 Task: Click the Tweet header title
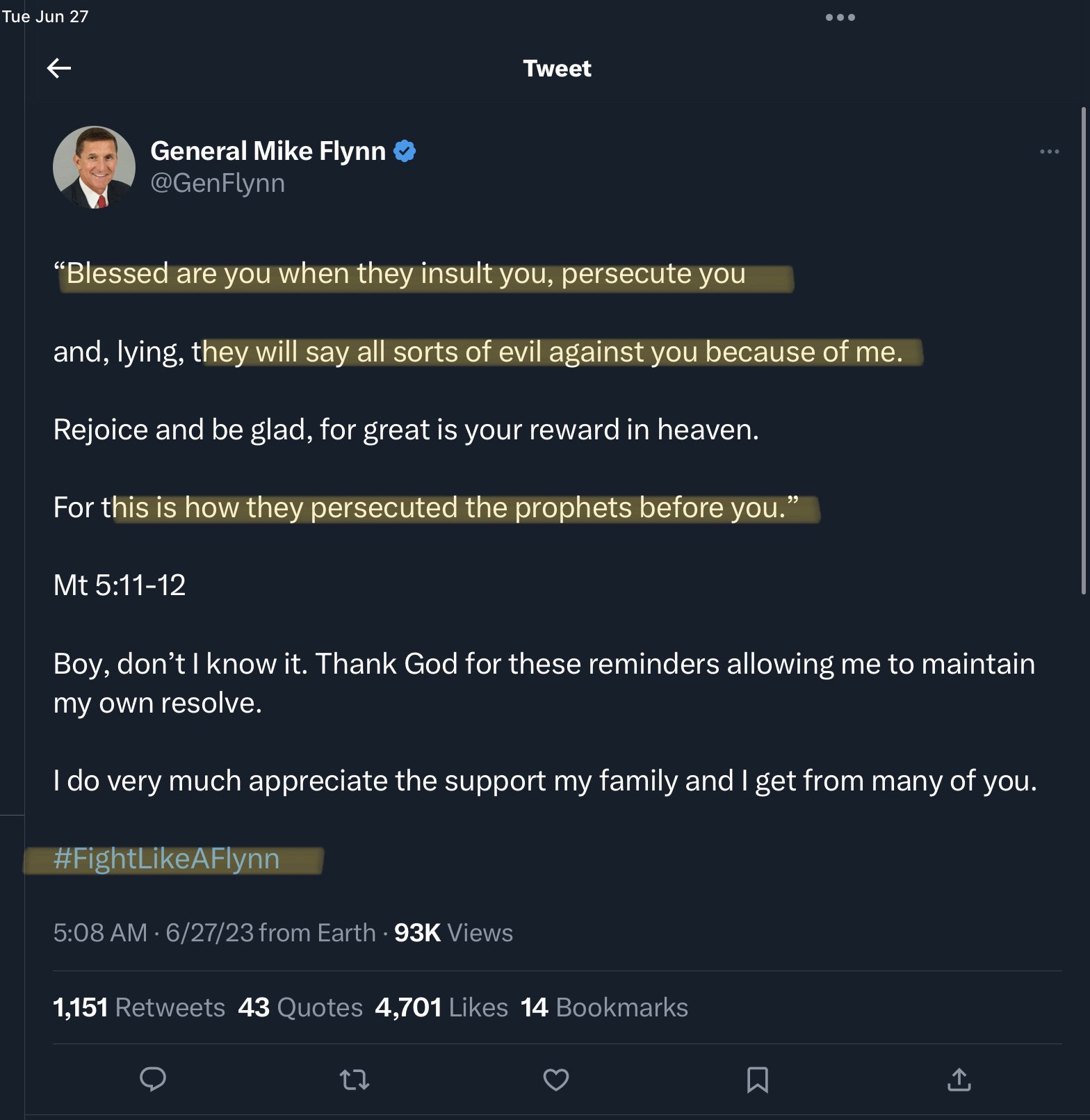tap(557, 68)
